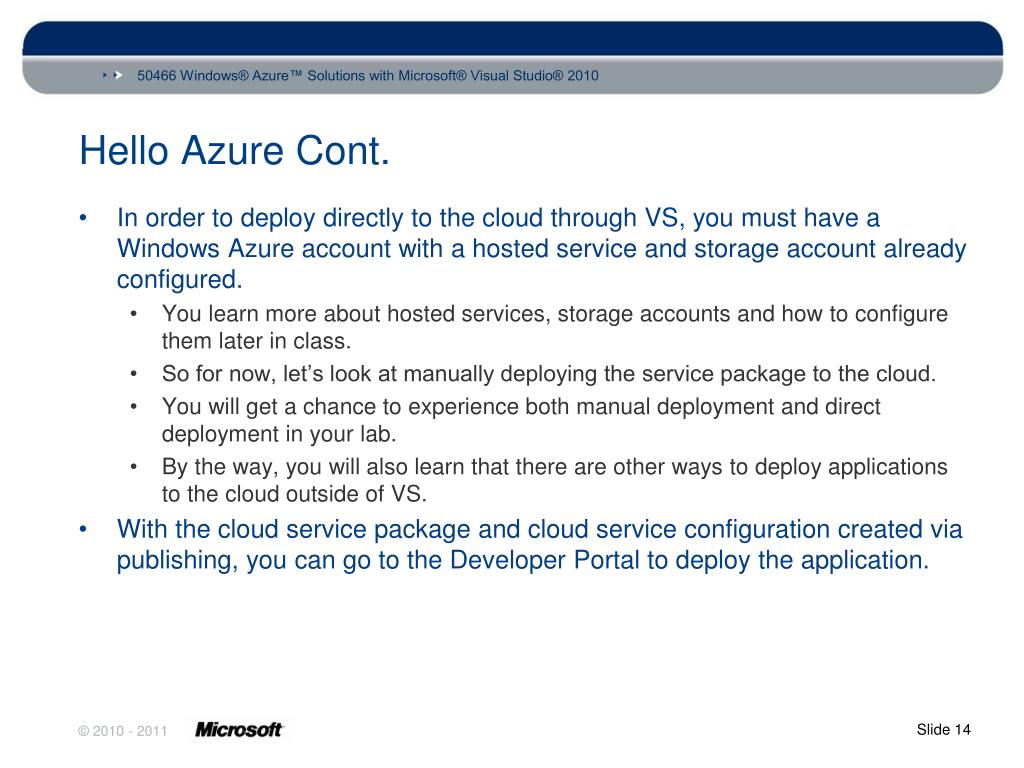Screen dimensions: 1024x768
Task: Click the line 'So for now, let's look at manually deploying'
Action: pyautogui.click(x=549, y=374)
